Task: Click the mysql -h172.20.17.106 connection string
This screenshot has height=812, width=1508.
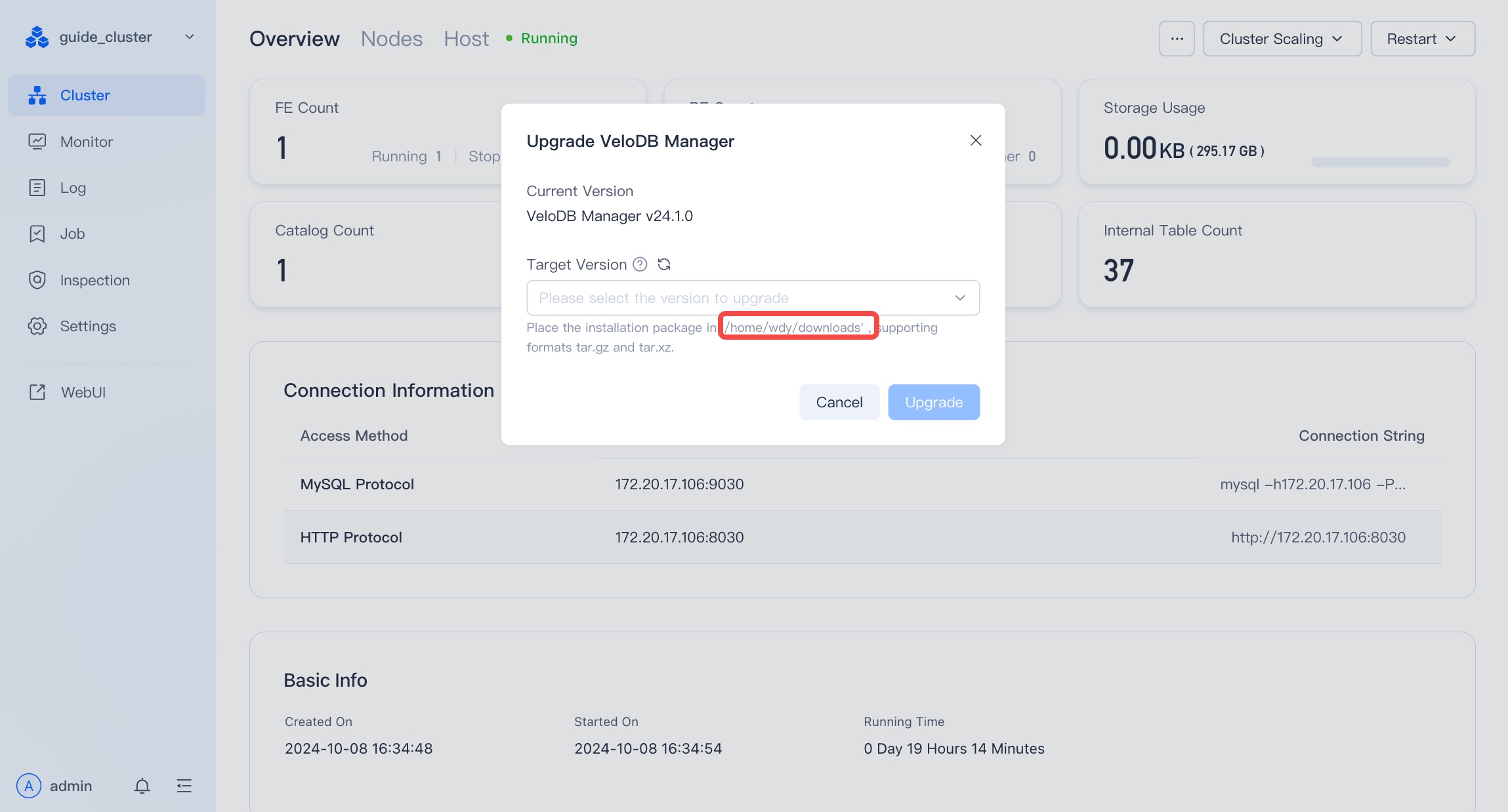Action: pyautogui.click(x=1312, y=484)
